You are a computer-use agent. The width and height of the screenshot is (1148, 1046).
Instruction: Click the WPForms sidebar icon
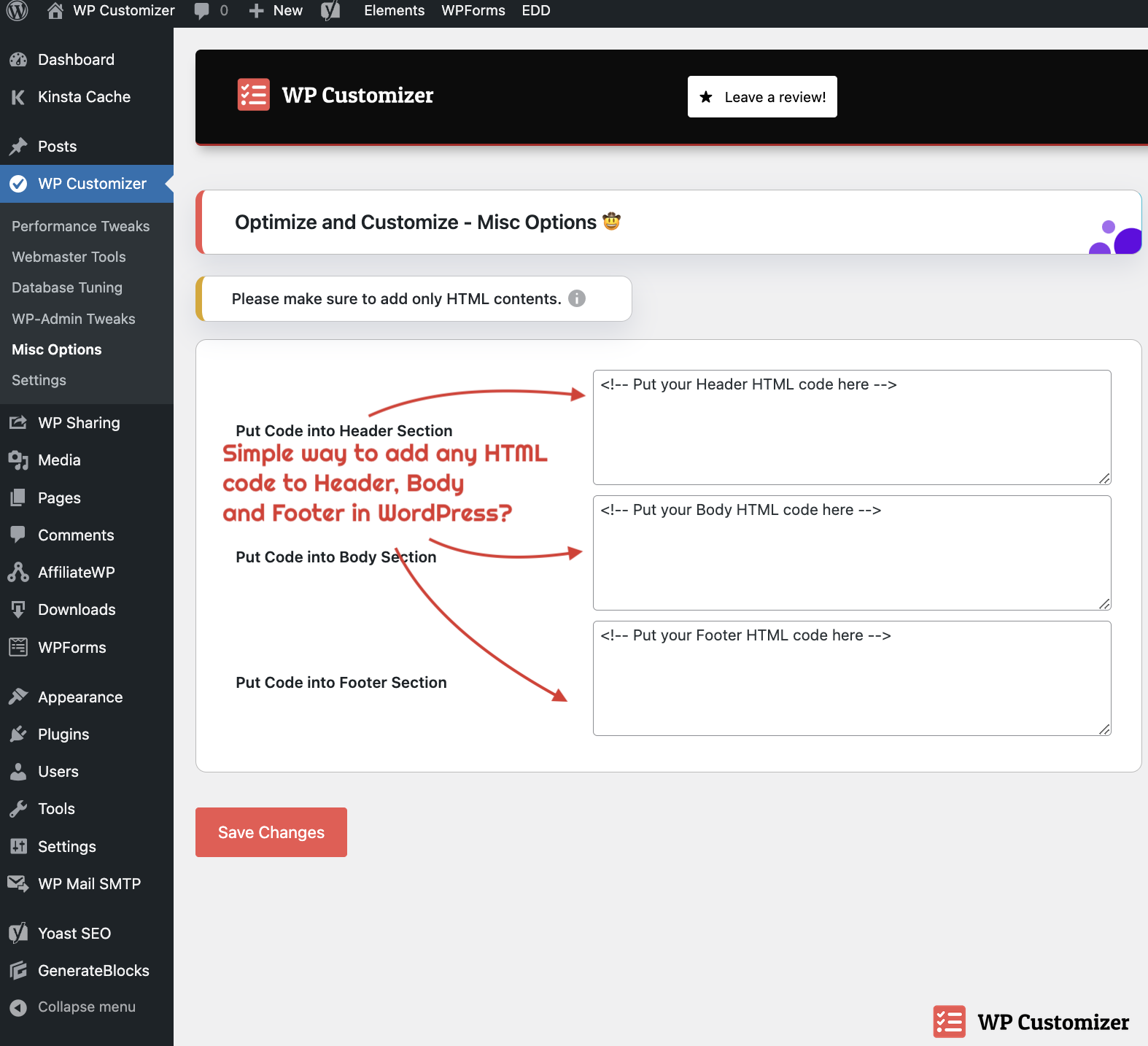click(x=18, y=647)
